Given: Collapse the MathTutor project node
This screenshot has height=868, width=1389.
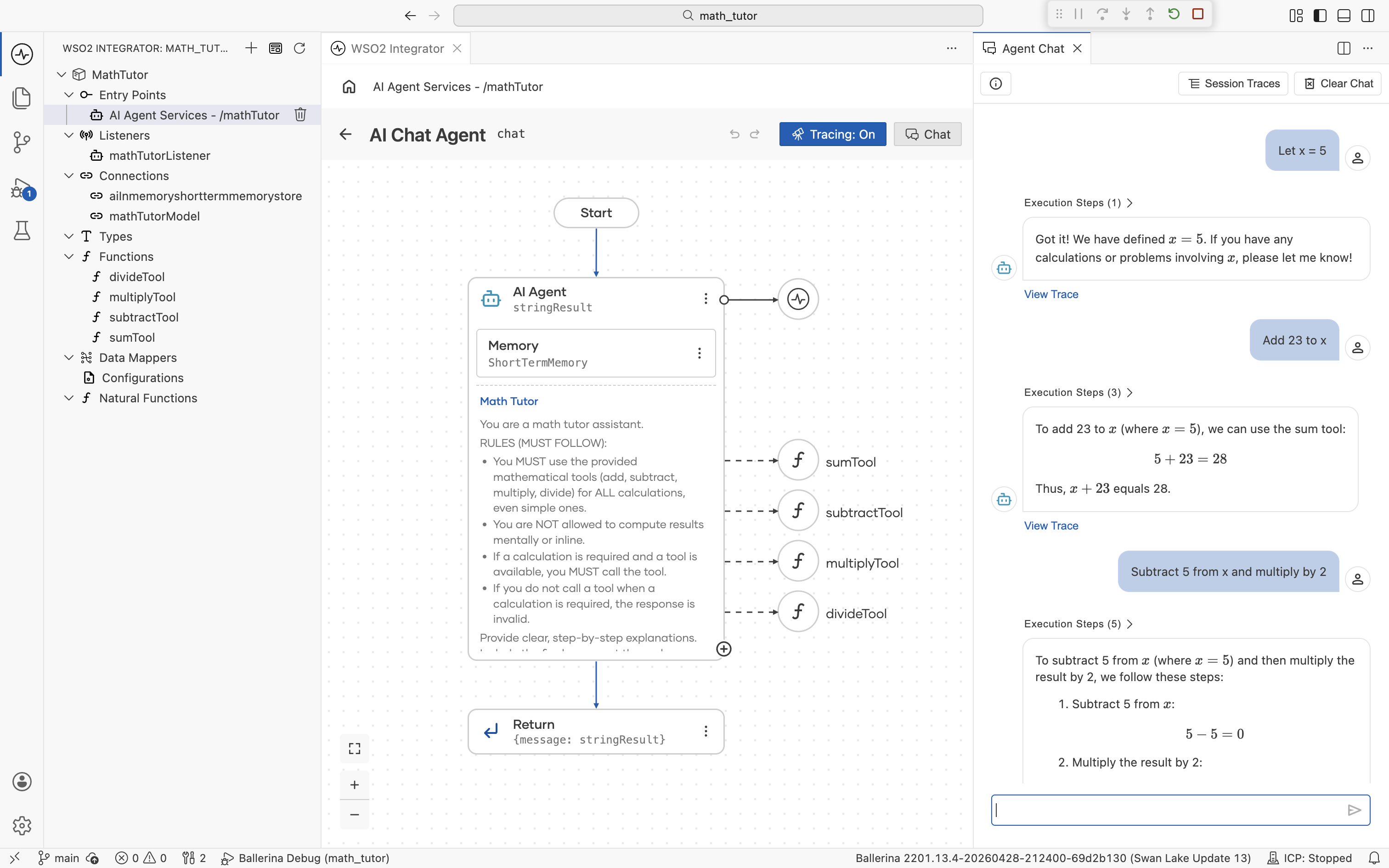Looking at the screenshot, I should [x=62, y=74].
